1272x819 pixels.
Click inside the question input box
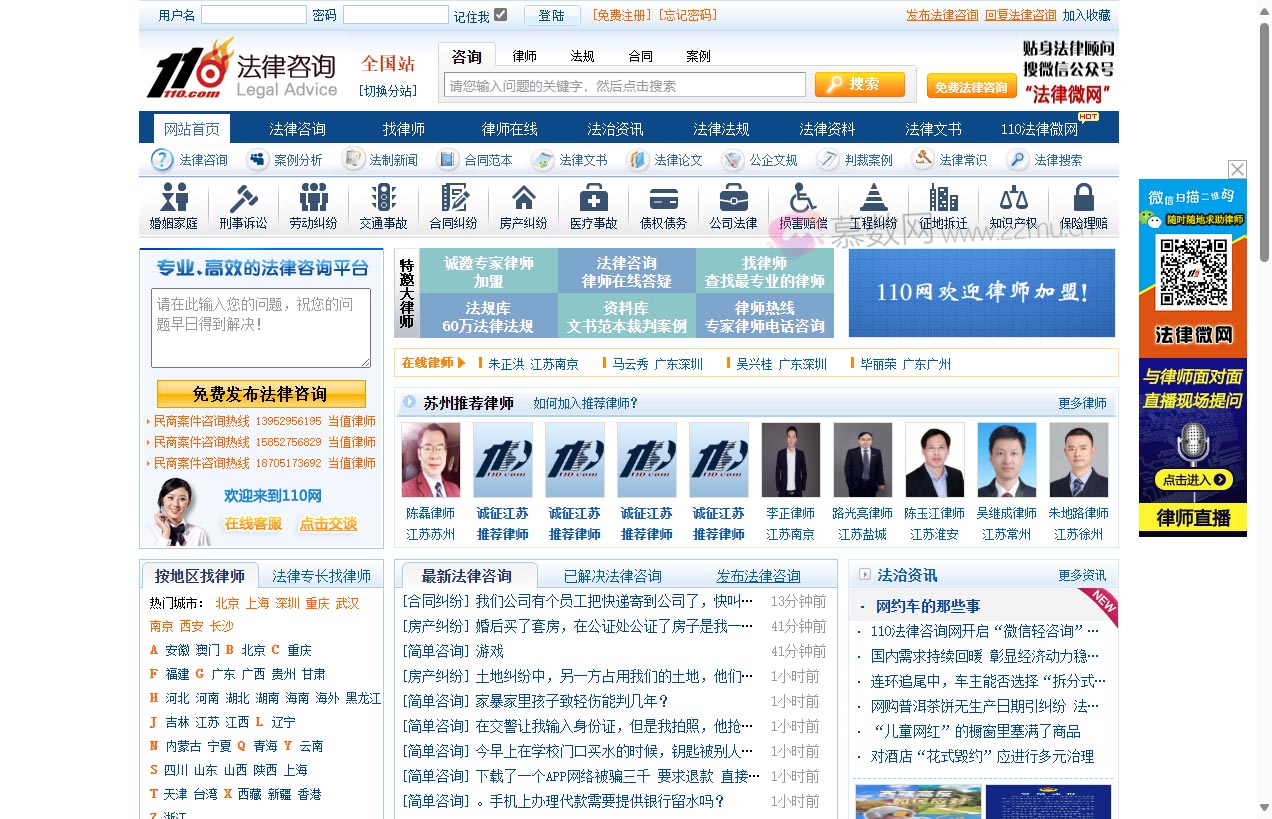tap(260, 325)
